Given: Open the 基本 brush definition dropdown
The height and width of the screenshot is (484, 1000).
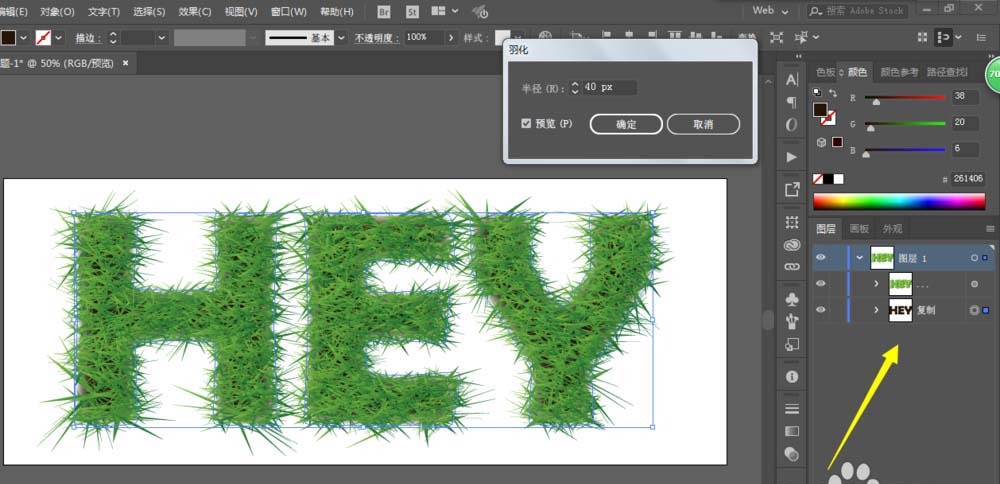Looking at the screenshot, I should coord(342,38).
